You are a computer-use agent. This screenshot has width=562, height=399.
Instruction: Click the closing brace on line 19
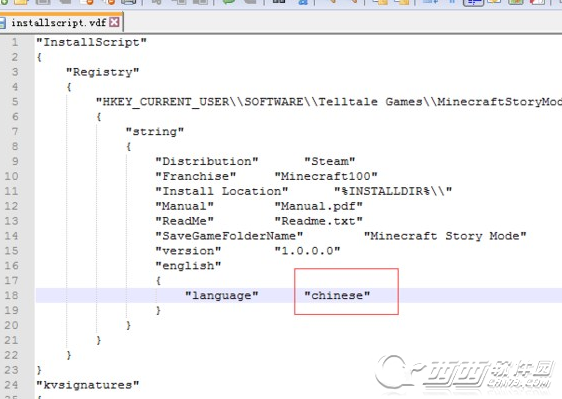click(x=158, y=310)
